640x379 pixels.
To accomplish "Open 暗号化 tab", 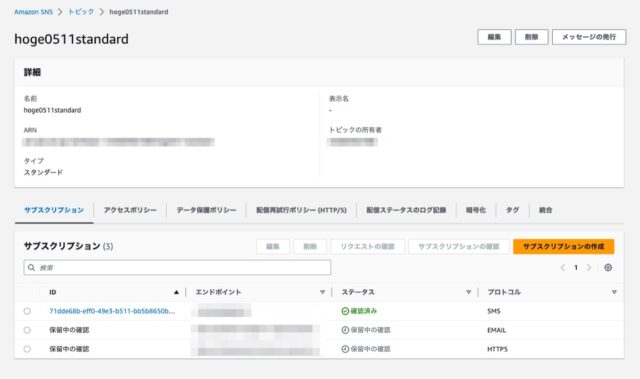I will click(476, 210).
